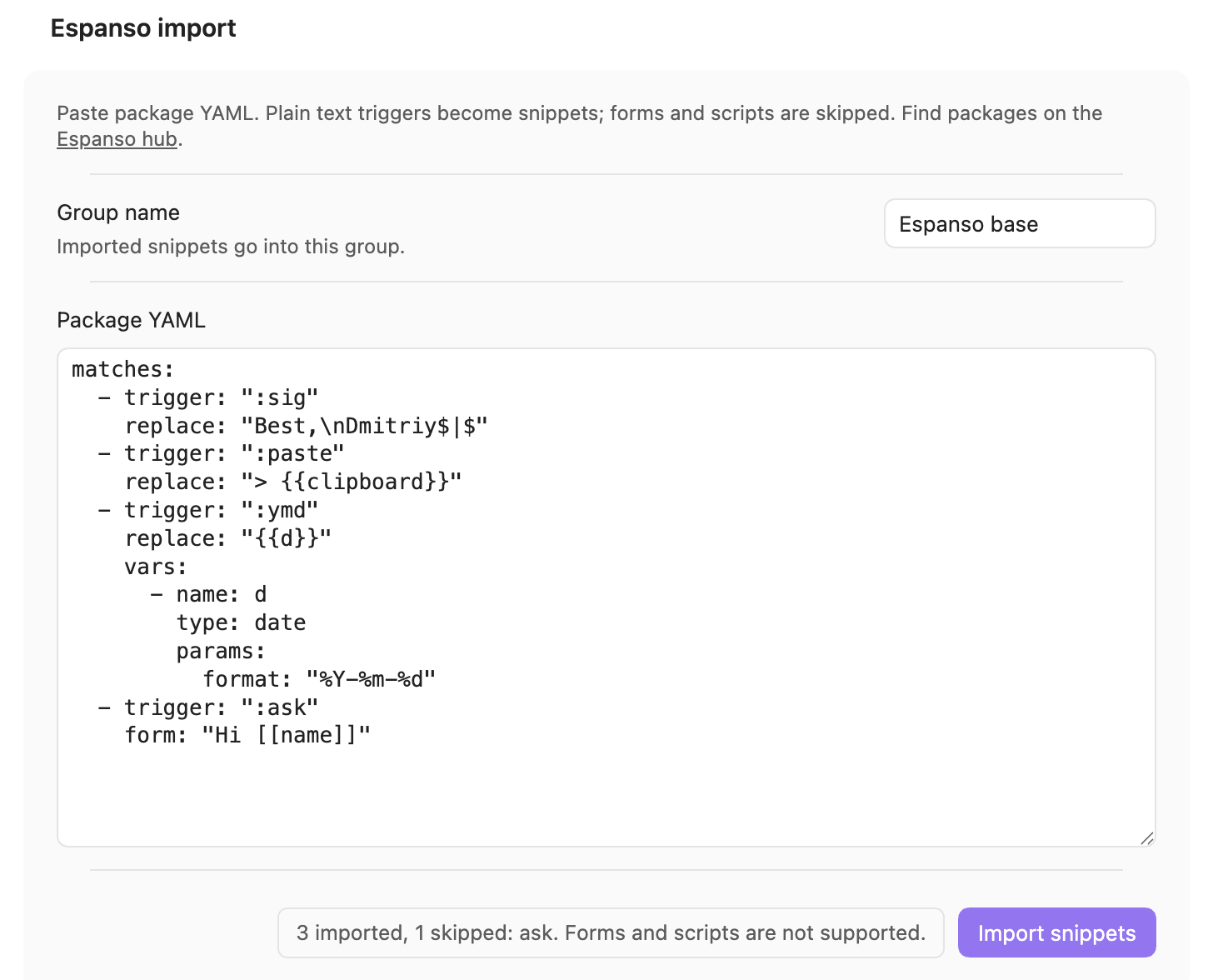Click the ':sig' trigger line

pos(208,397)
